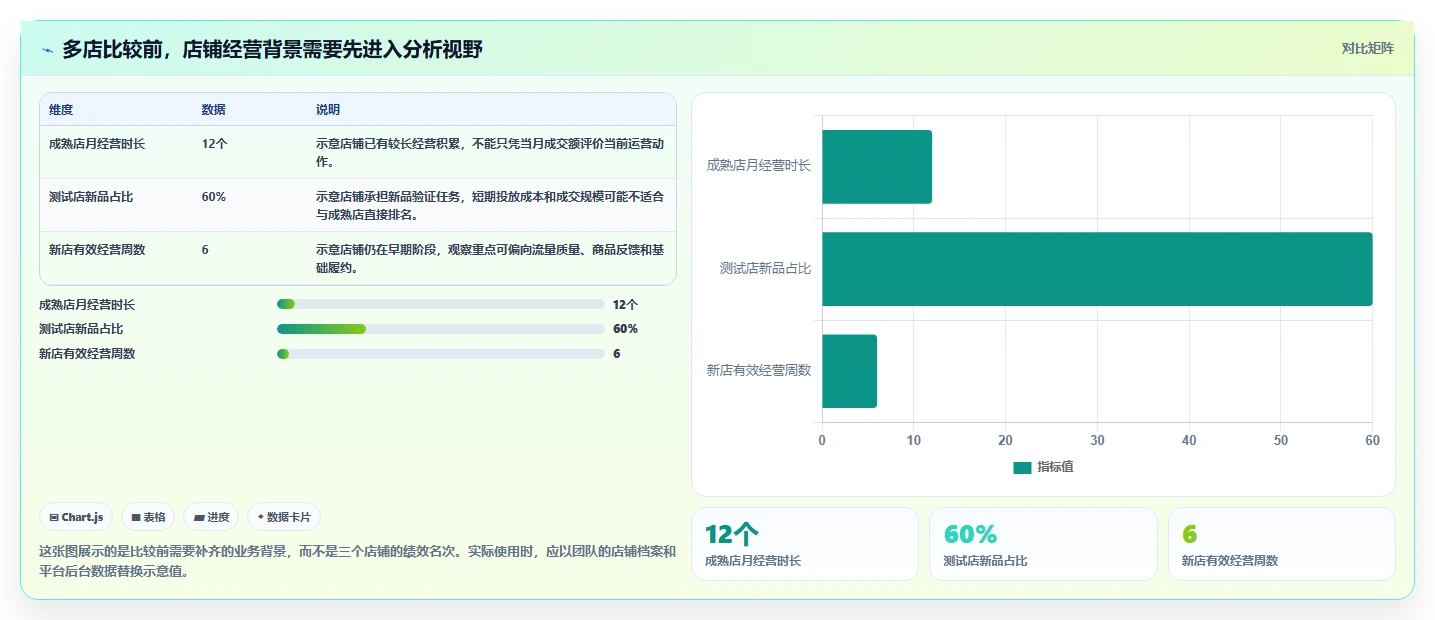1435x620 pixels.
Task: Click the 成熟店月经营时长 chart axis label
Action: point(759,166)
